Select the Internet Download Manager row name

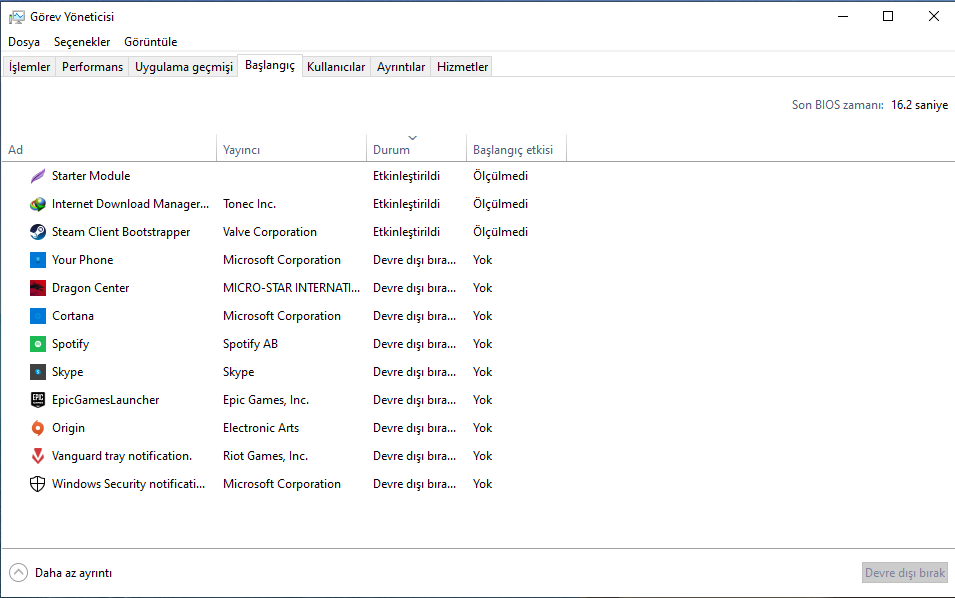[130, 204]
